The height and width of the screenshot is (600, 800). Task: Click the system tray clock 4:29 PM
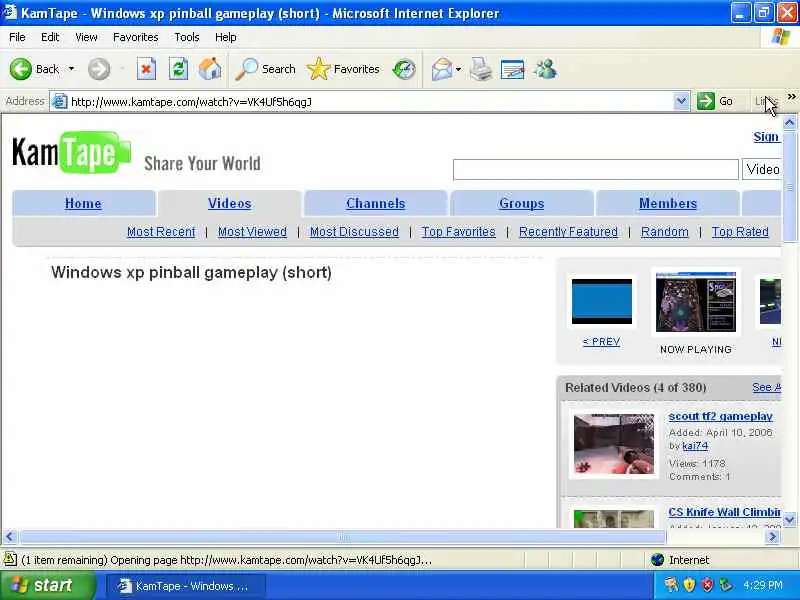click(763, 585)
